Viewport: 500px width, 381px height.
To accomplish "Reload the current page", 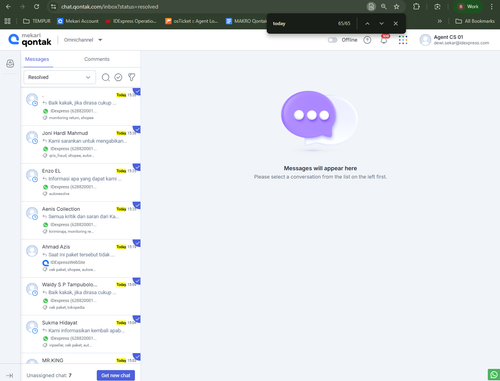I will [x=36, y=7].
